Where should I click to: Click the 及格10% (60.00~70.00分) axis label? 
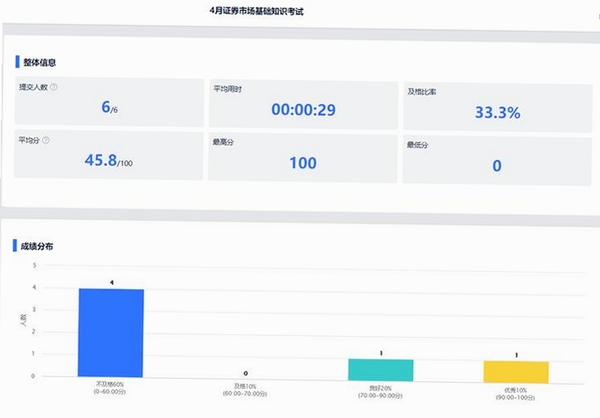coord(245,390)
